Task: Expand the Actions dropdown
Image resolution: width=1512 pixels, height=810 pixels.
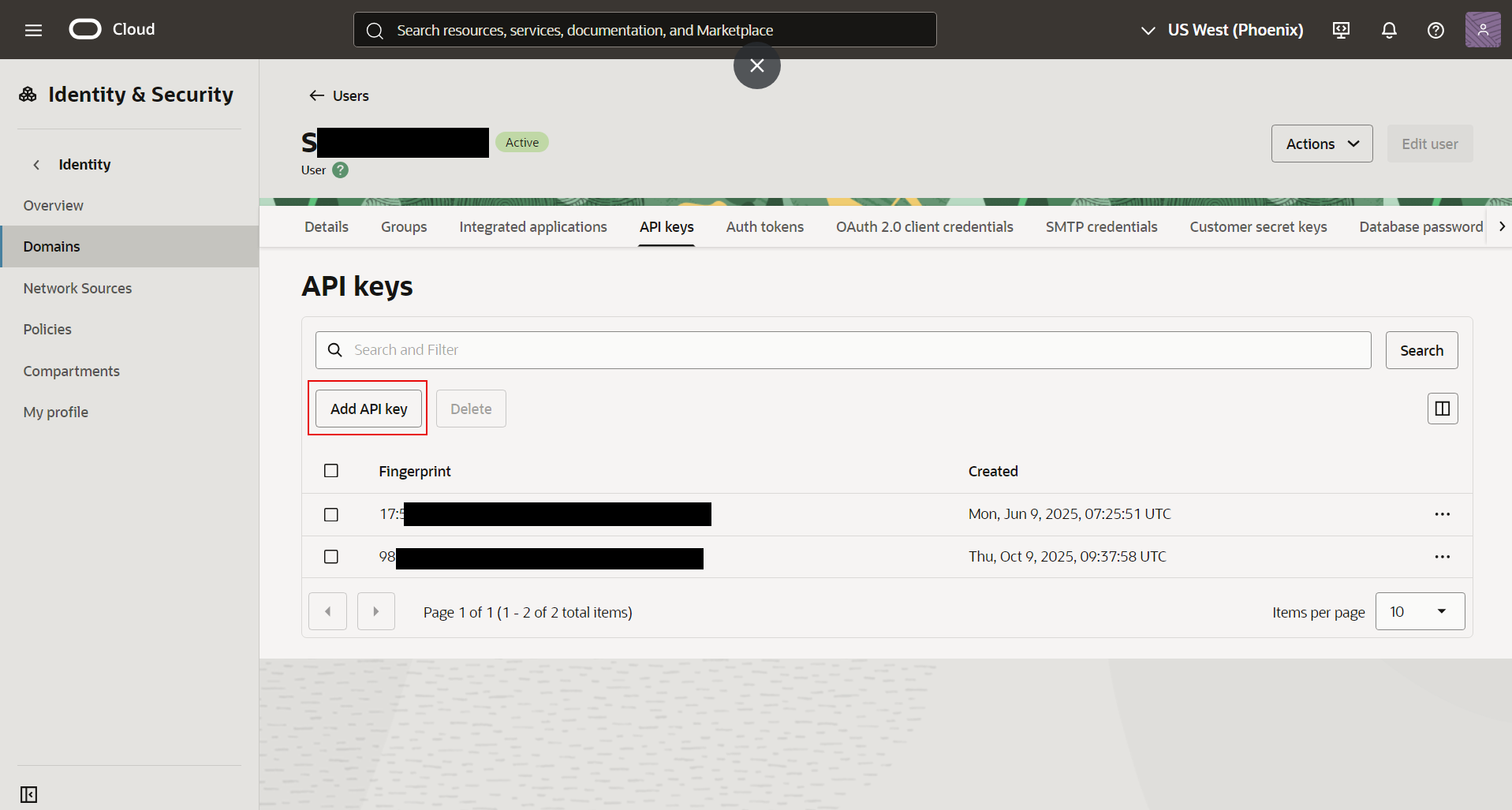Action: [x=1321, y=144]
